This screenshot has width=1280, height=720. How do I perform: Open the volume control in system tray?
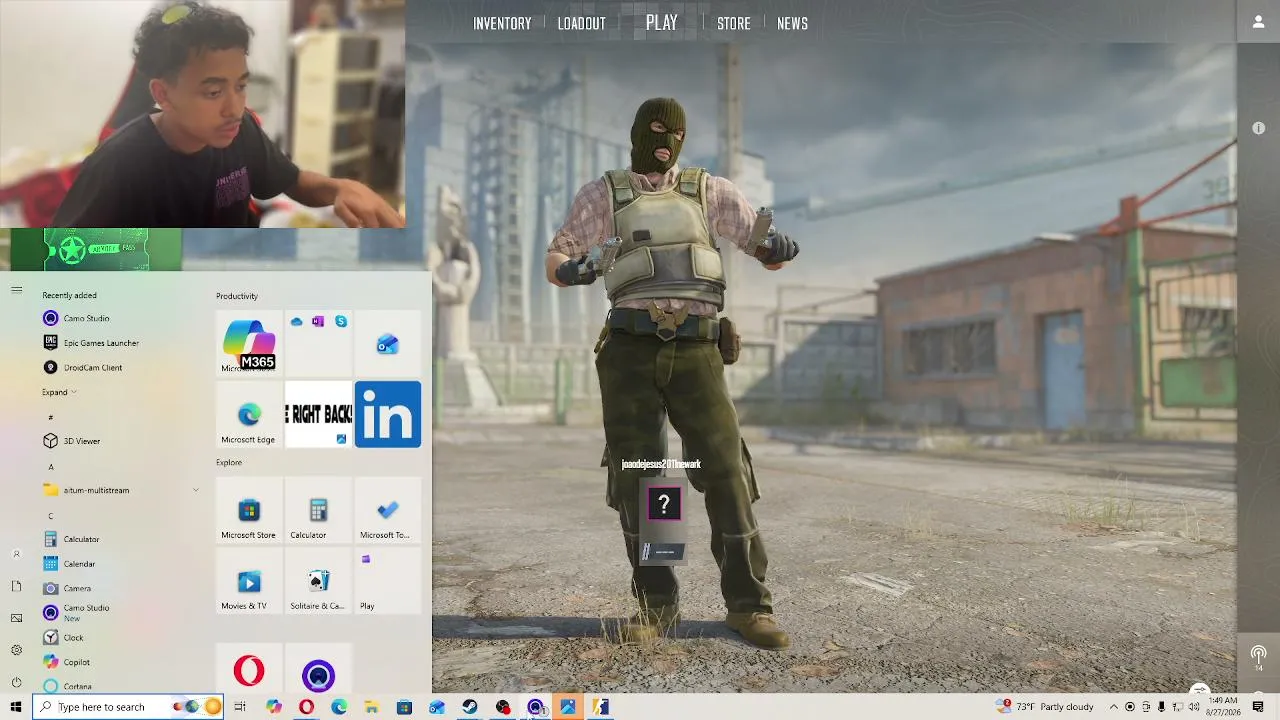pos(1195,707)
